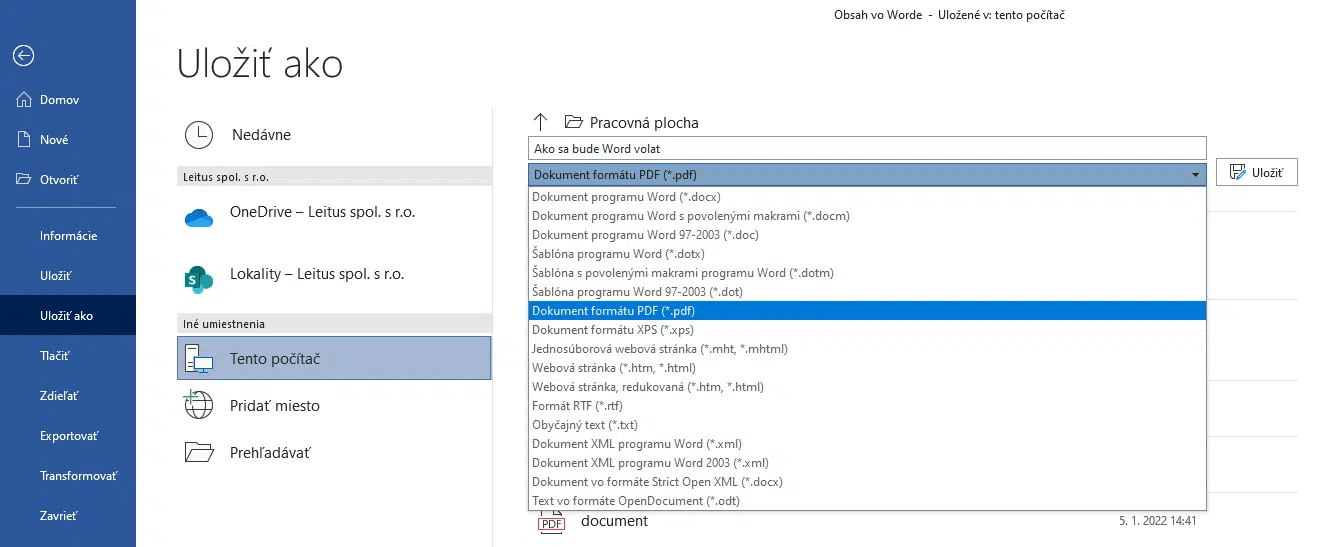
Task: Open the Exportovať menu item
Action: coord(68,436)
